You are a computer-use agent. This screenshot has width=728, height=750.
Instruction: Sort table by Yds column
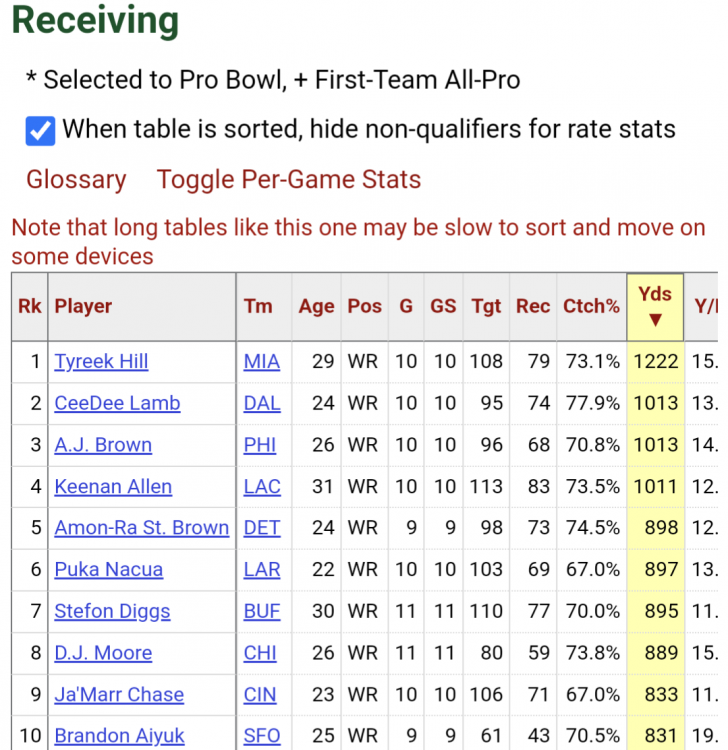(655, 306)
